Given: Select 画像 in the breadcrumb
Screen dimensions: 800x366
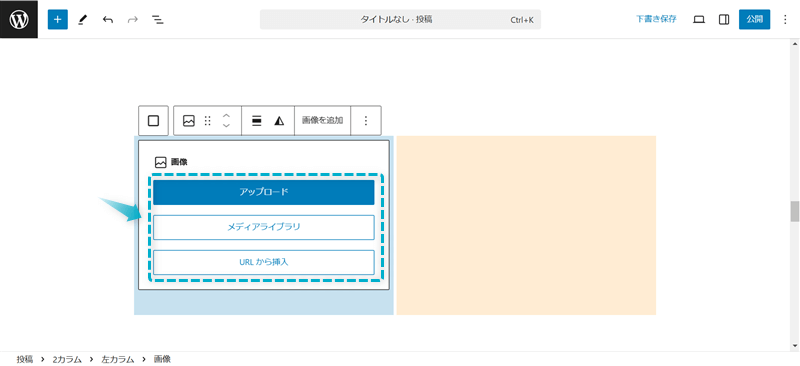Looking at the screenshot, I should click(x=162, y=359).
